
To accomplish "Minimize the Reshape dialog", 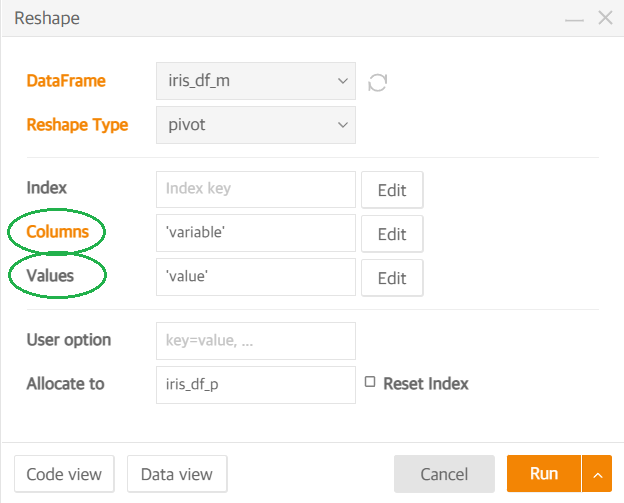I will coord(574,19).
